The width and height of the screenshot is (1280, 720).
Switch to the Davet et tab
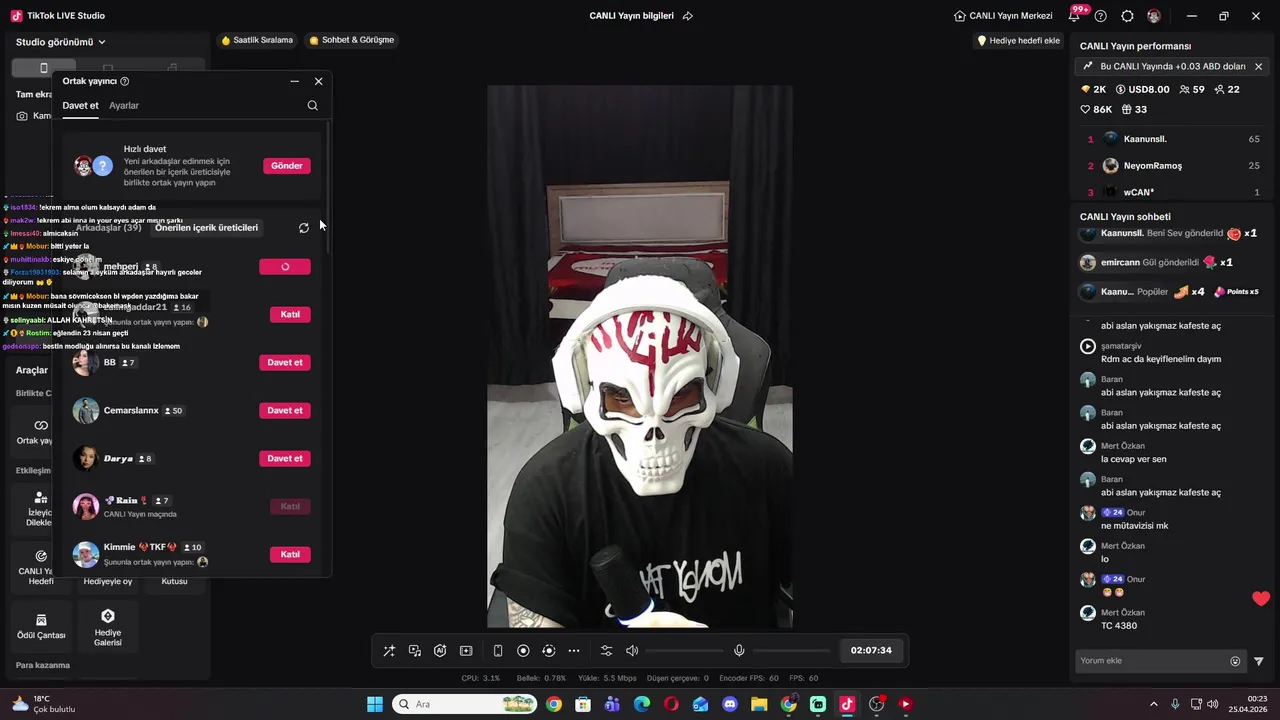click(x=80, y=105)
